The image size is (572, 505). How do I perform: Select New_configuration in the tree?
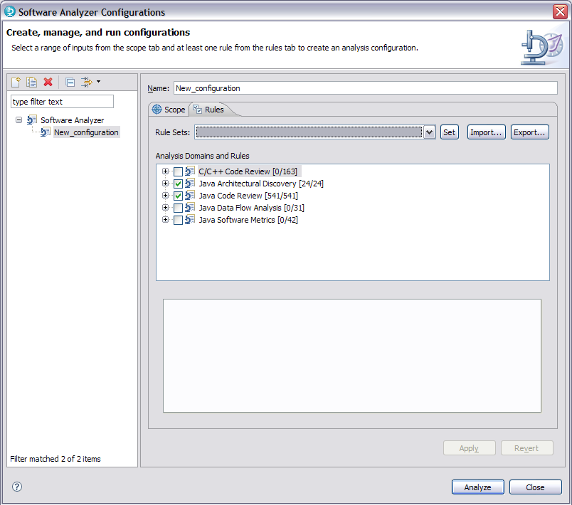[86, 132]
